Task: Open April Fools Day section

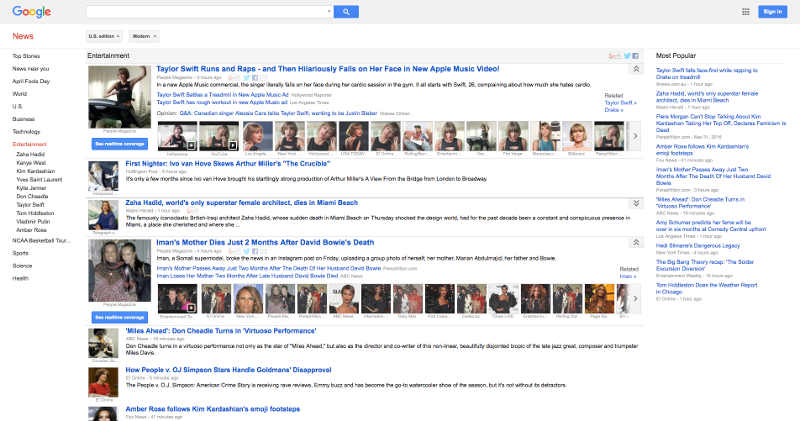Action: 31,81
